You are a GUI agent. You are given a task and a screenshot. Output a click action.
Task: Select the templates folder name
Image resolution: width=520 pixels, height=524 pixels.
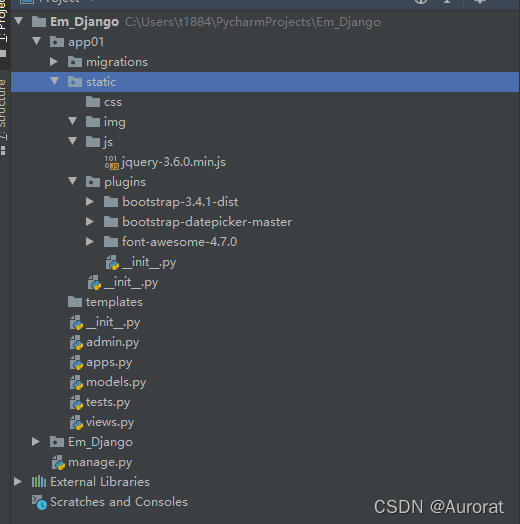[x=114, y=302]
